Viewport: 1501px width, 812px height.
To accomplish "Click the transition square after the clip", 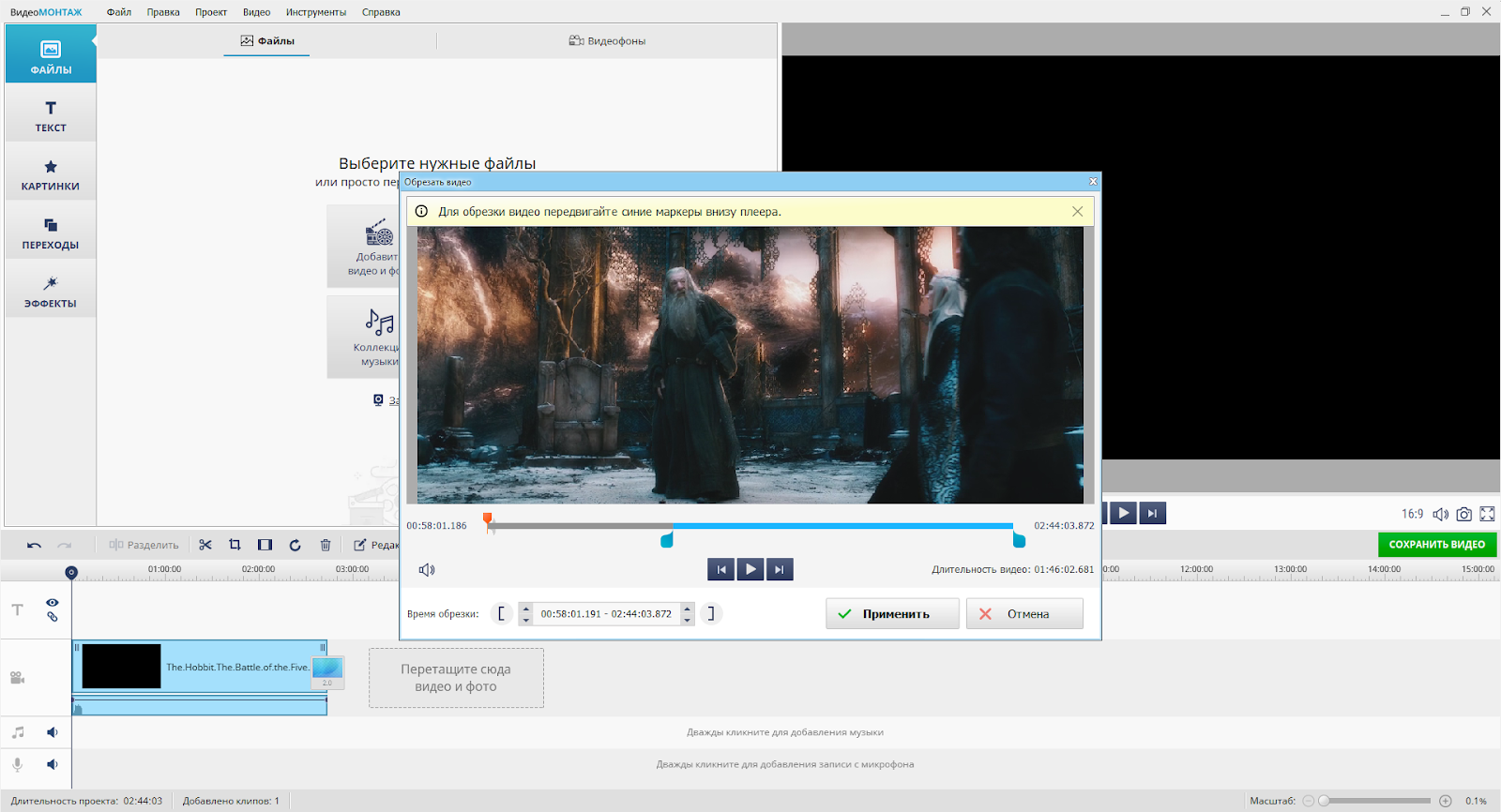I will click(327, 672).
